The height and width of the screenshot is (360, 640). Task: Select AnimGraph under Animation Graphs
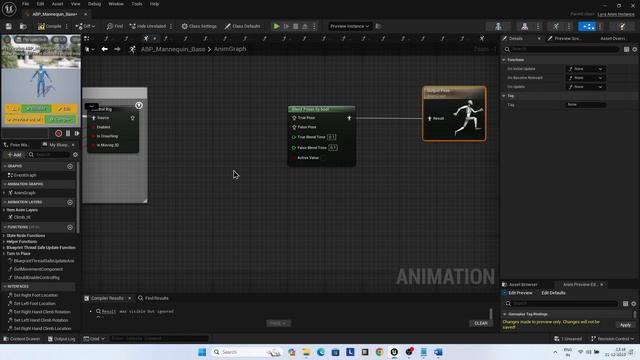tap(25, 193)
